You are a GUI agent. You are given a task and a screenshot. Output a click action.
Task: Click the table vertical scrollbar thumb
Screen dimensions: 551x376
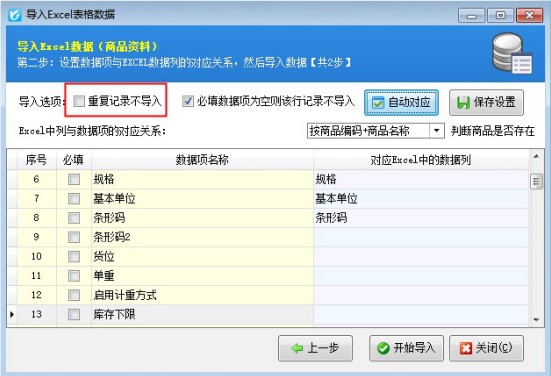coord(536,182)
